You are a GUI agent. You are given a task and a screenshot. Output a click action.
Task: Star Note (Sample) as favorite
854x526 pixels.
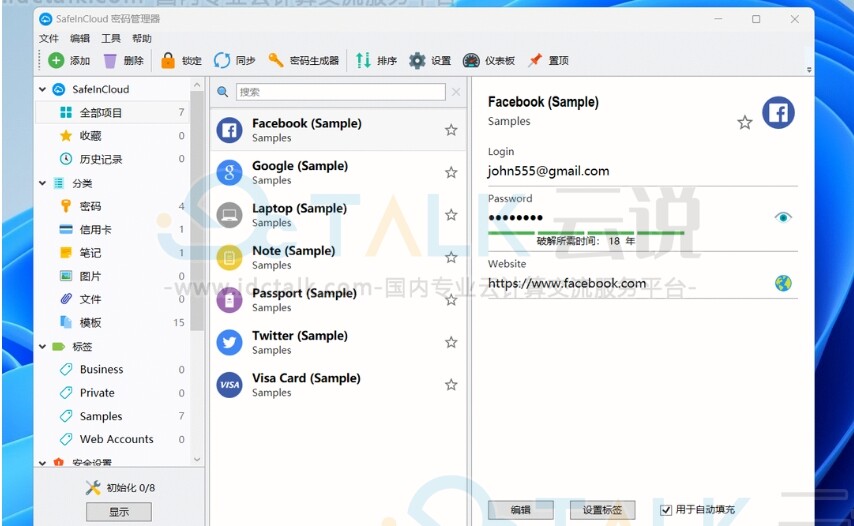(451, 257)
